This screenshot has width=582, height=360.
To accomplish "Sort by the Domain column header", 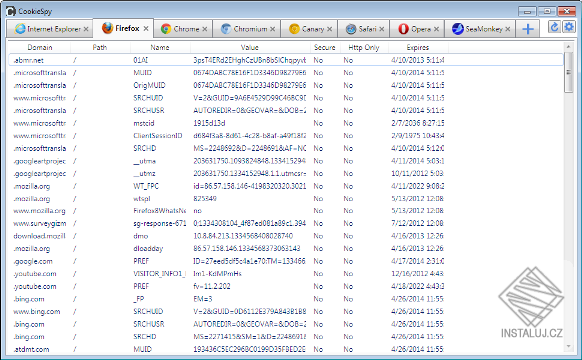I will [x=40, y=48].
